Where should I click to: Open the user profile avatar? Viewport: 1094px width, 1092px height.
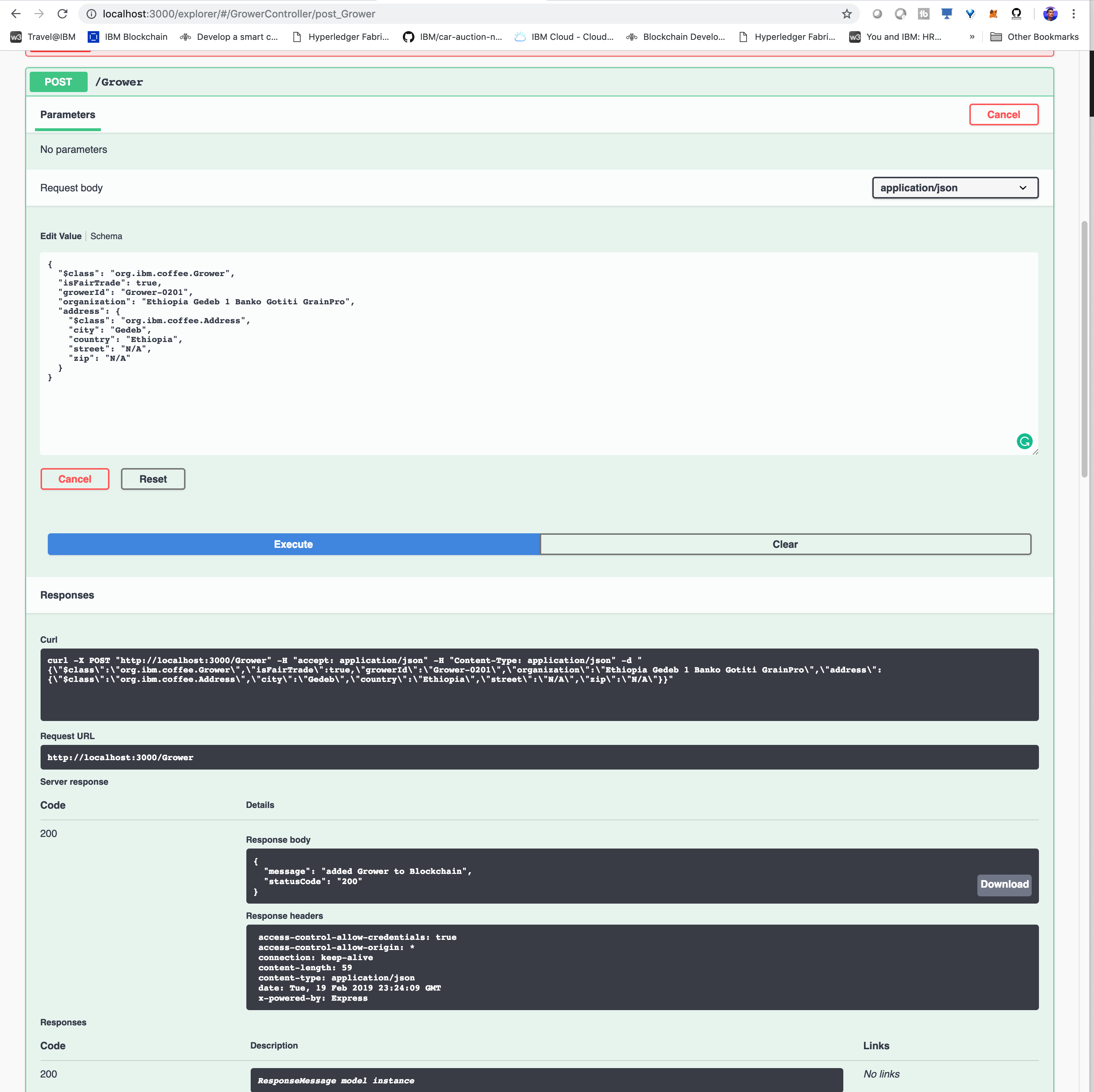(1050, 14)
